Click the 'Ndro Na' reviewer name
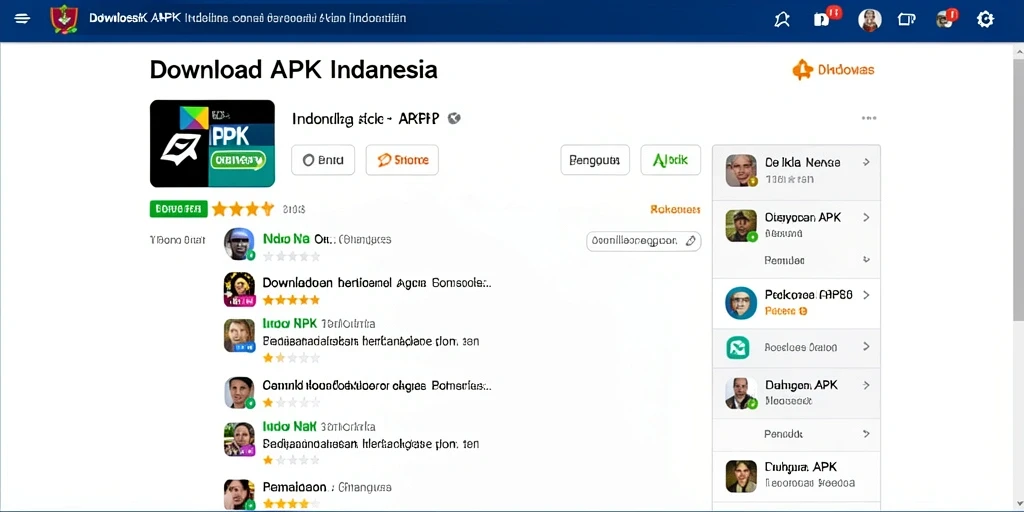Screen dimensions: 1024x512 [x=286, y=239]
